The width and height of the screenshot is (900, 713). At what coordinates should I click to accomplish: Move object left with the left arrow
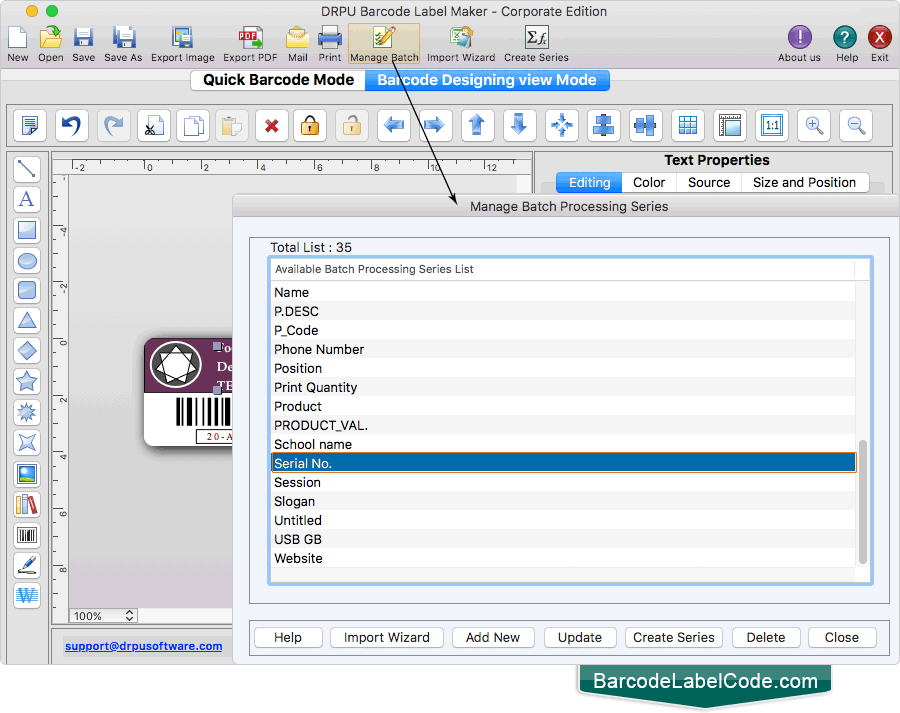pos(394,125)
